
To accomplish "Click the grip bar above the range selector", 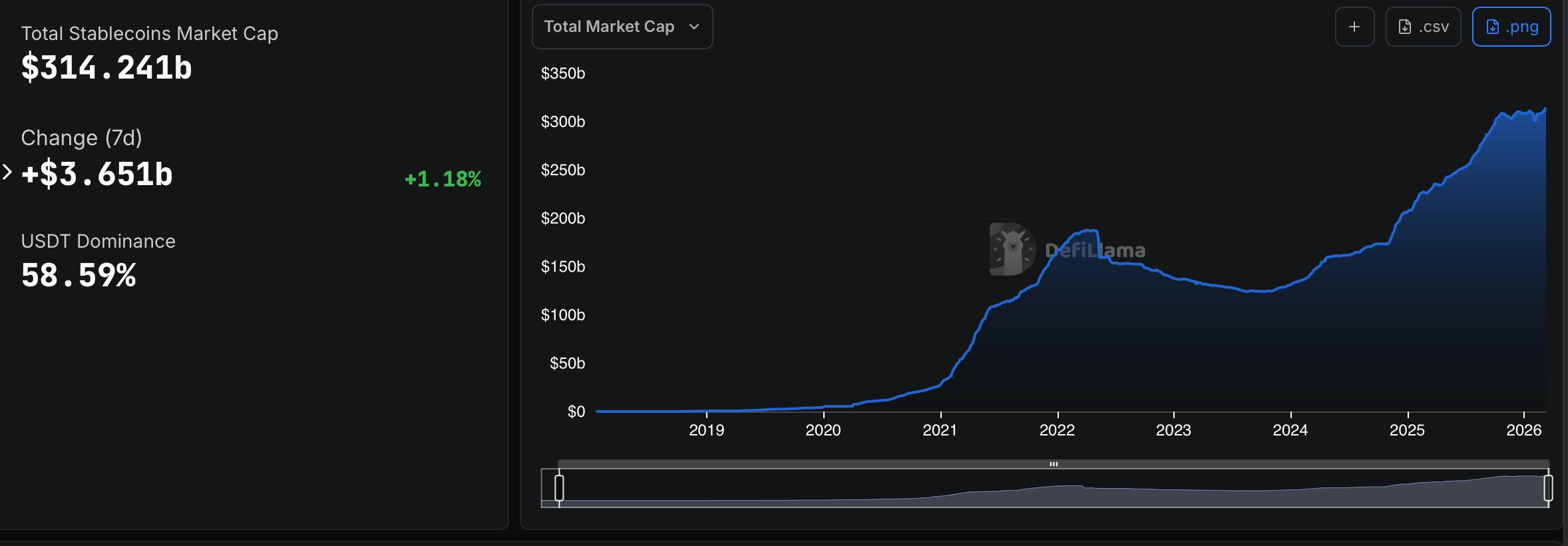I will (x=1054, y=463).
